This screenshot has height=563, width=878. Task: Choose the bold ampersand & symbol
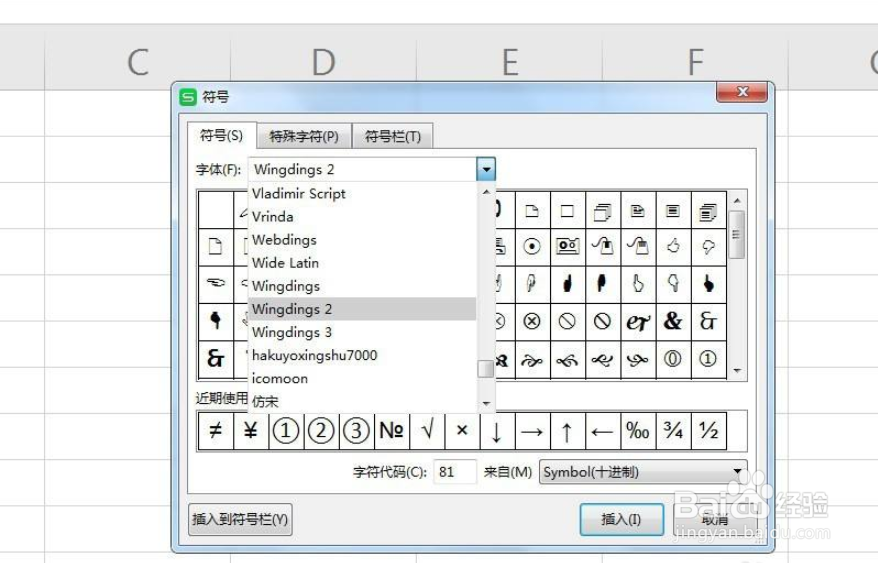coord(673,321)
